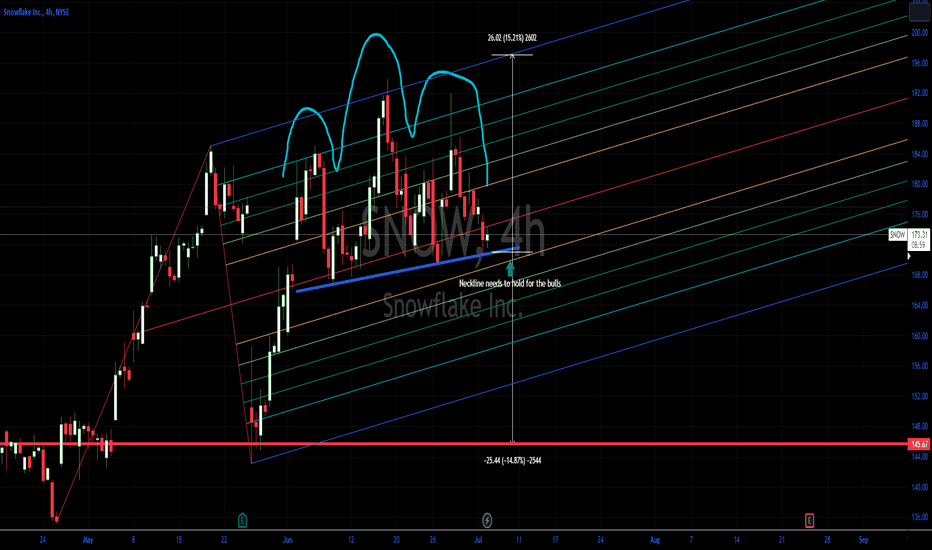This screenshot has height=550, width=932.
Task: Click the 24 date label before May
Action: tap(43, 540)
